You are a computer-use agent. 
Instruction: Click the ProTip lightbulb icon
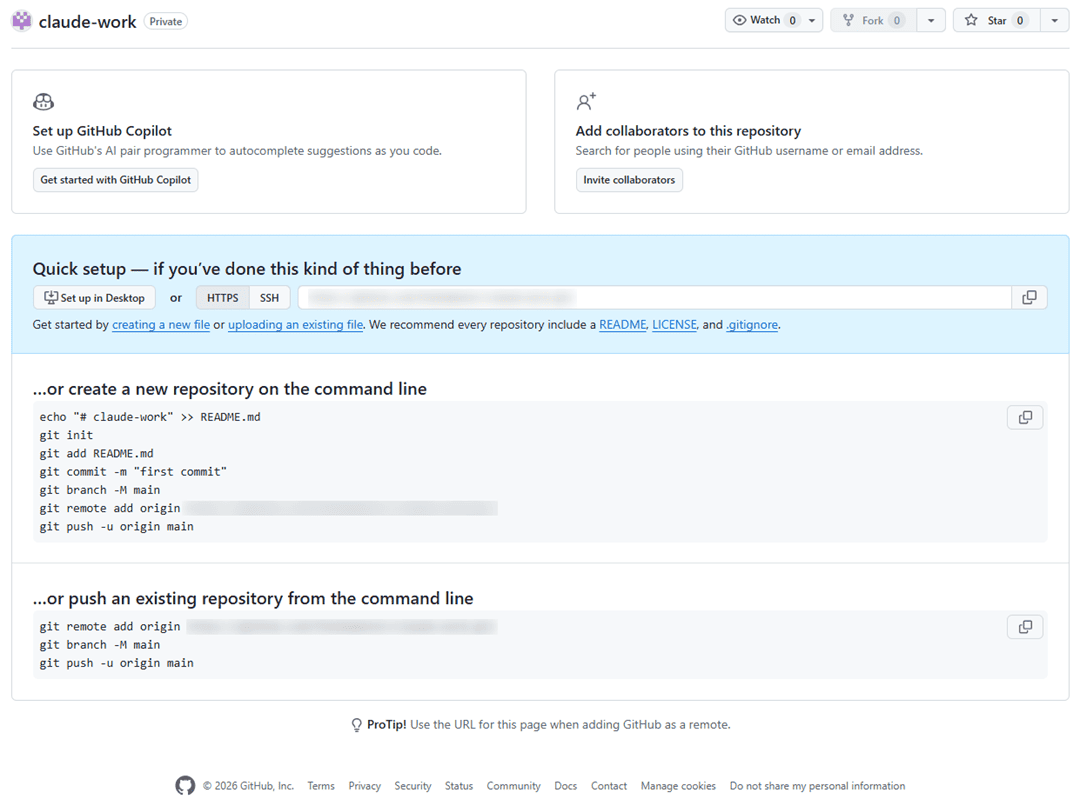[x=356, y=725]
